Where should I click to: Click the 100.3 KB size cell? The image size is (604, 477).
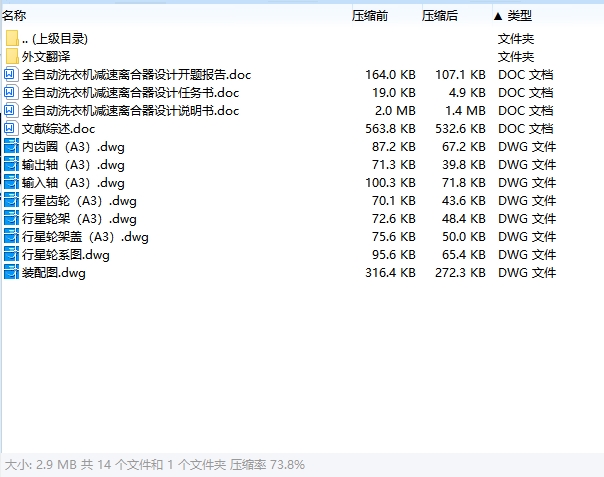[390, 183]
